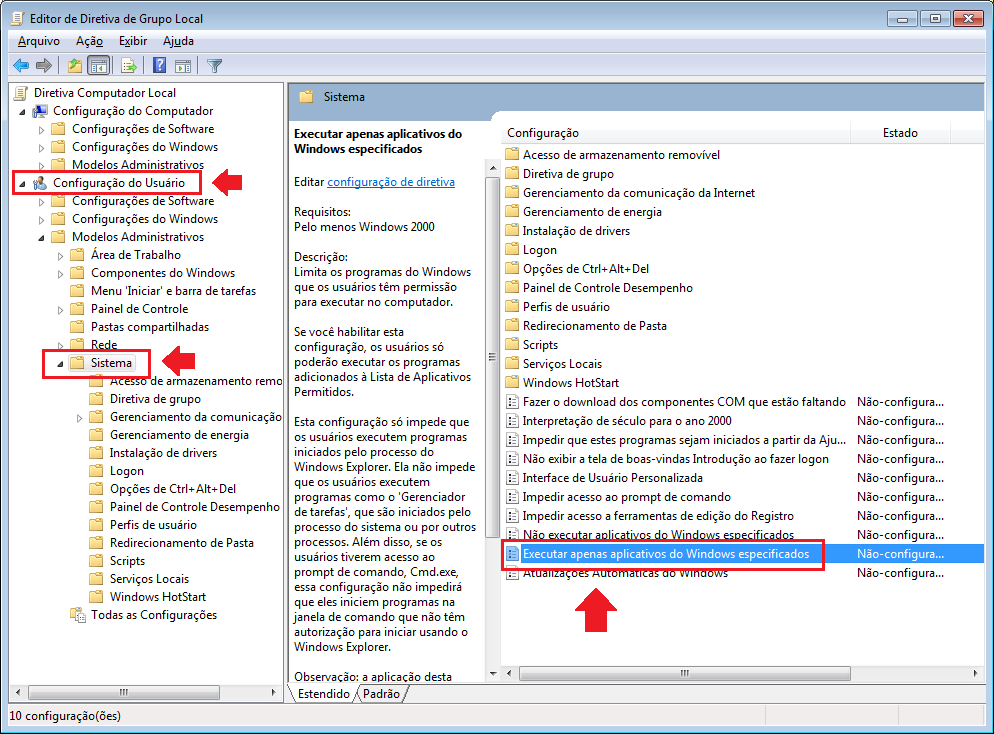Image resolution: width=994 pixels, height=734 pixels.
Task: Click the policy icon beside 'Interface de Usuário Personalizada'
Action: 512,478
